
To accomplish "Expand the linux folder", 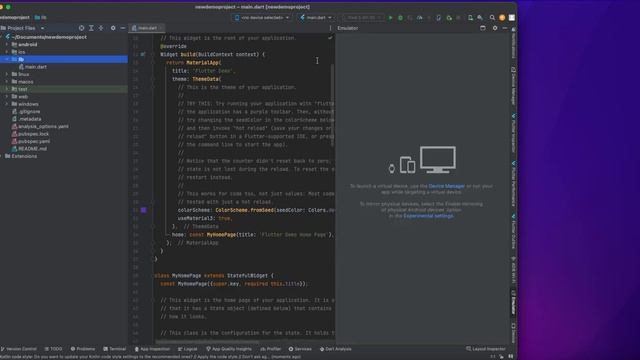I will click(x=7, y=74).
